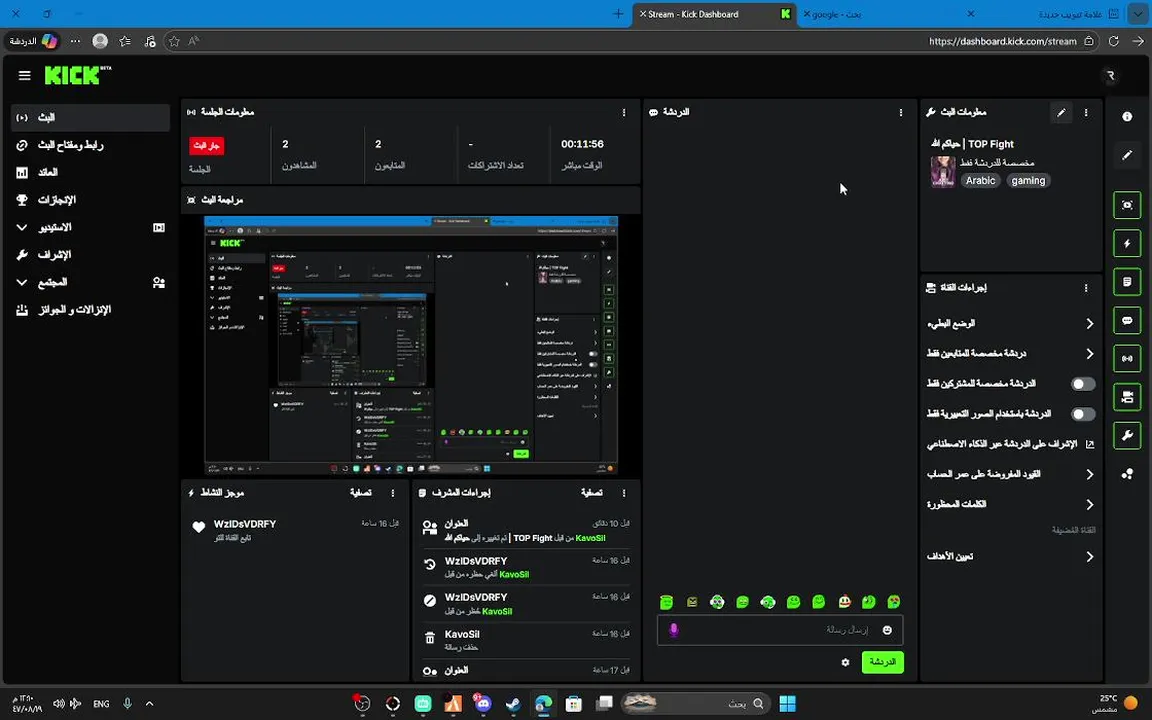Open chat settings gear icon

click(x=845, y=662)
